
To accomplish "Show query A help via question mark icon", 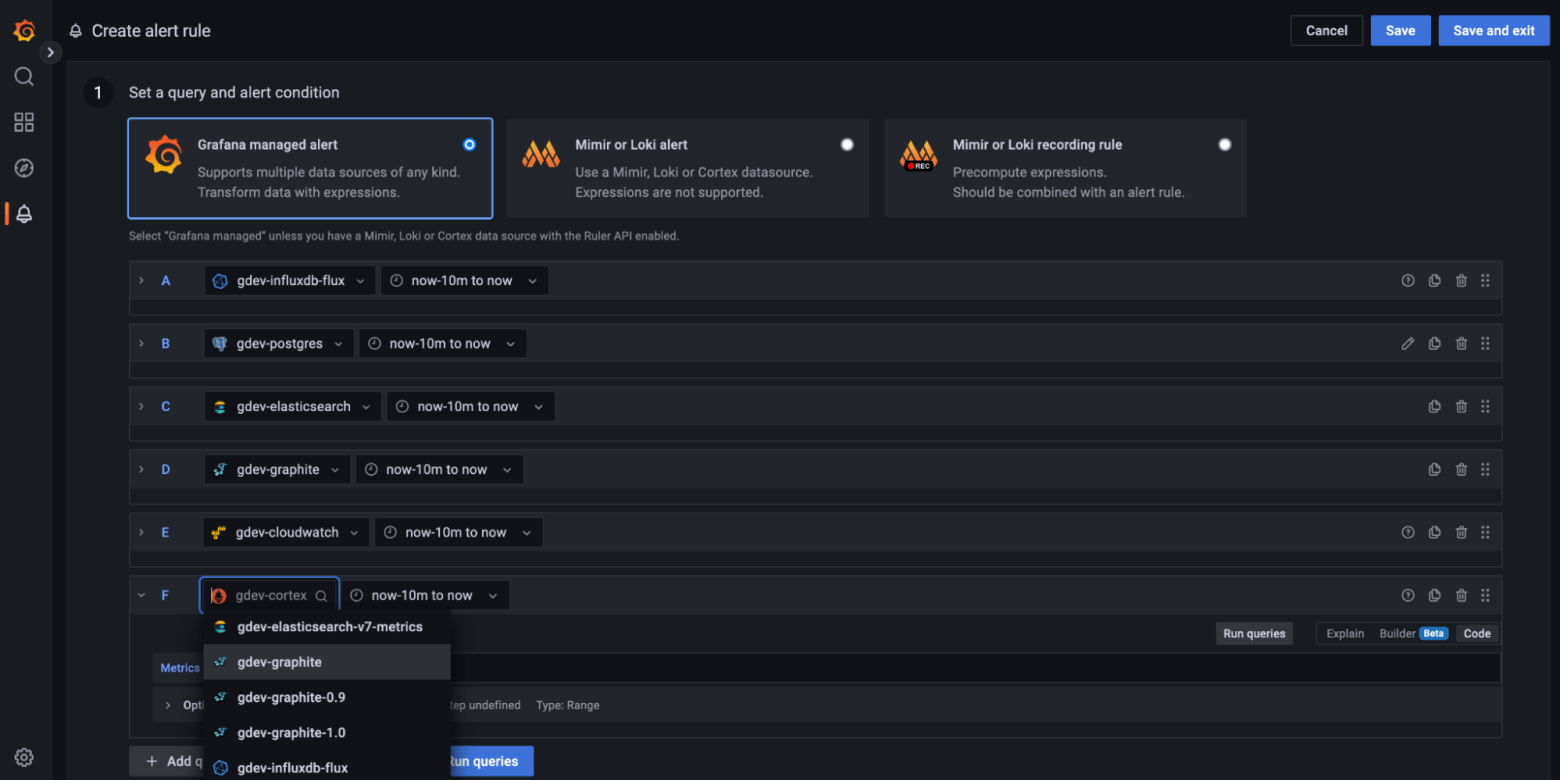I will [x=1408, y=280].
